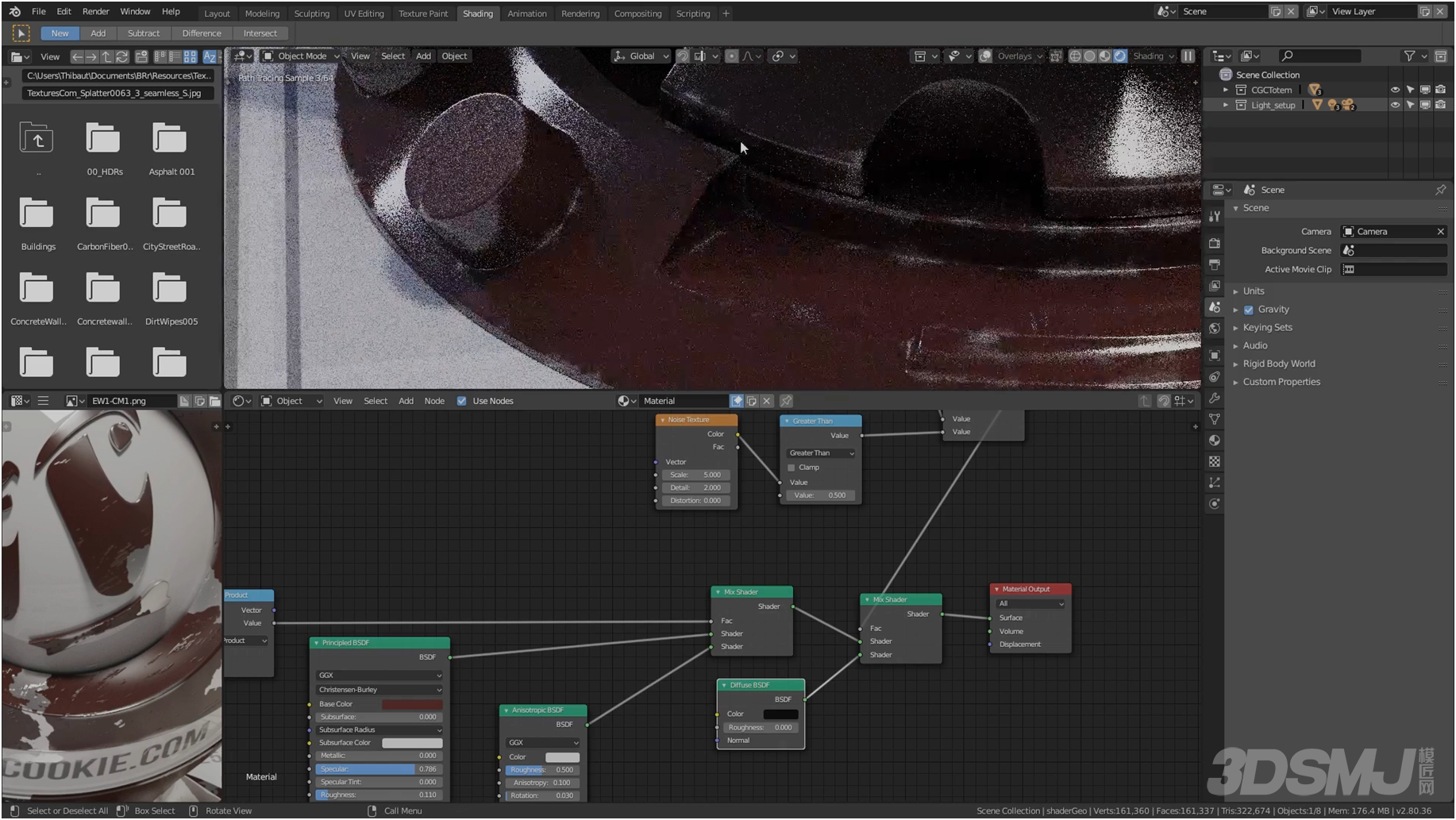This screenshot has height=820, width=1456.
Task: Open the World properties tab
Action: click(1214, 329)
